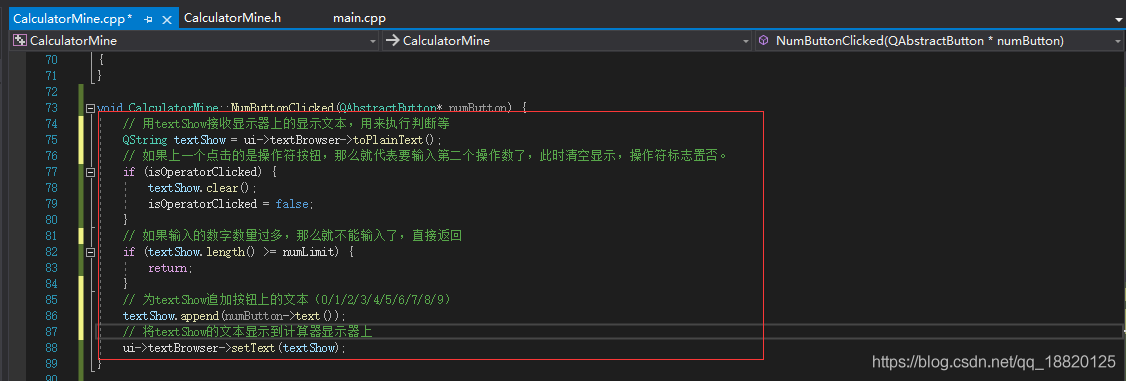Open the main.cpp tab
The height and width of the screenshot is (381, 1126).
click(x=359, y=18)
